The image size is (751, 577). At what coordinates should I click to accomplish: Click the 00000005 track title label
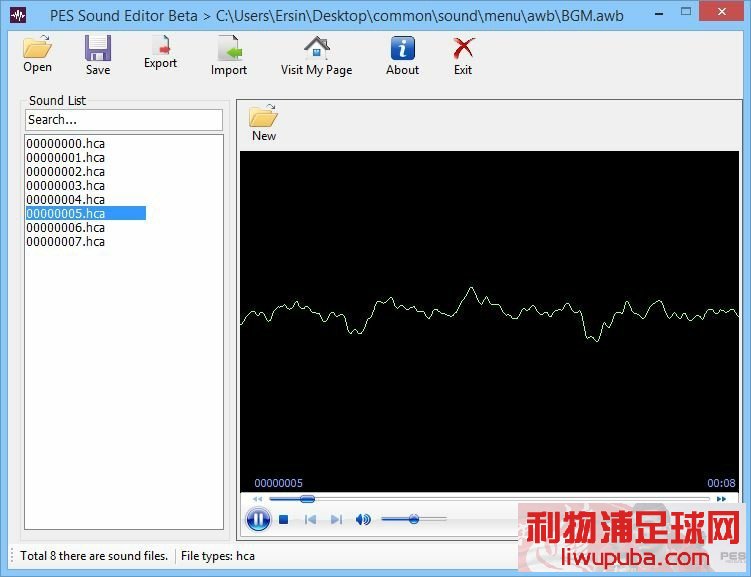coord(278,483)
